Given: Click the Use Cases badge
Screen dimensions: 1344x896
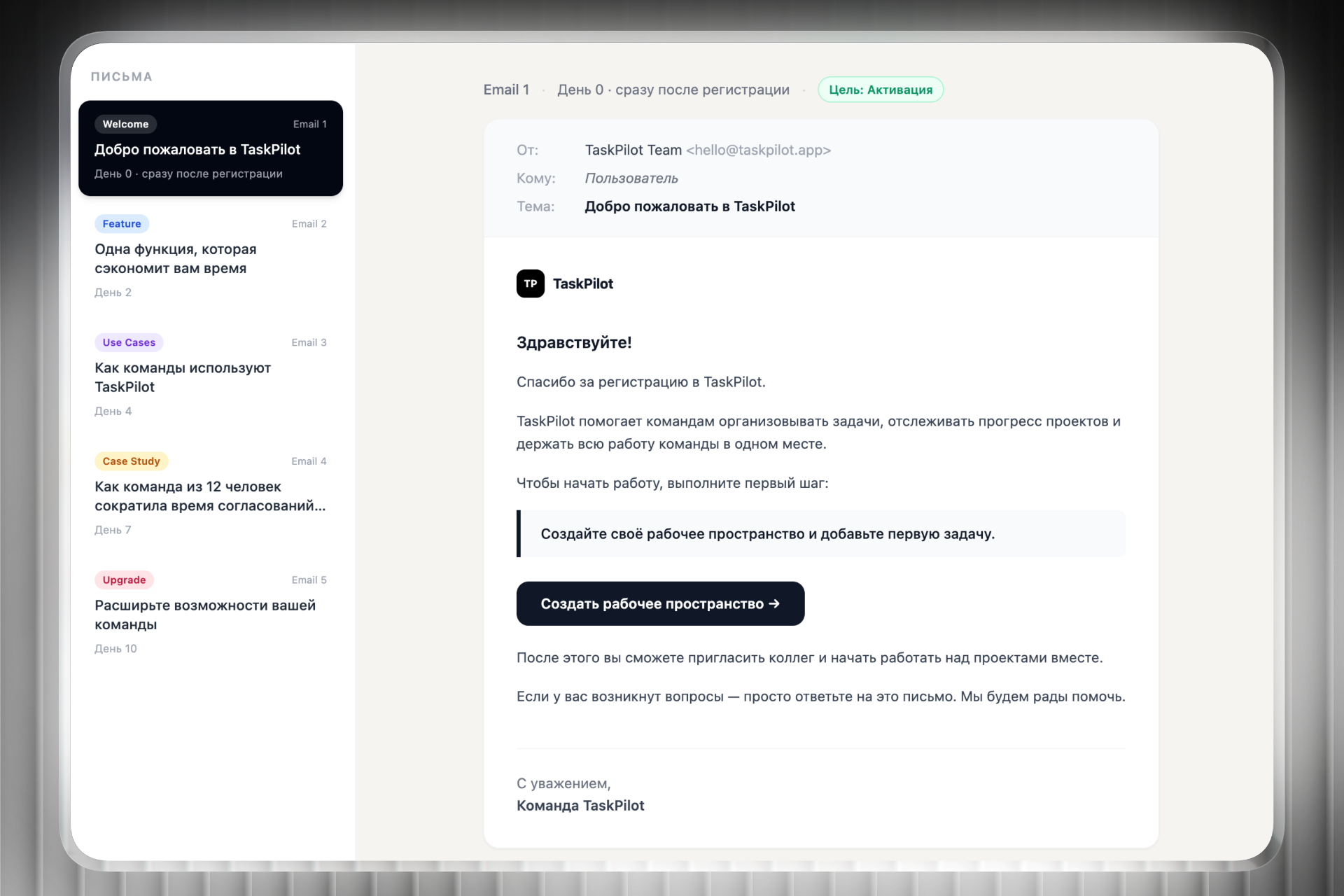Looking at the screenshot, I should pos(129,342).
